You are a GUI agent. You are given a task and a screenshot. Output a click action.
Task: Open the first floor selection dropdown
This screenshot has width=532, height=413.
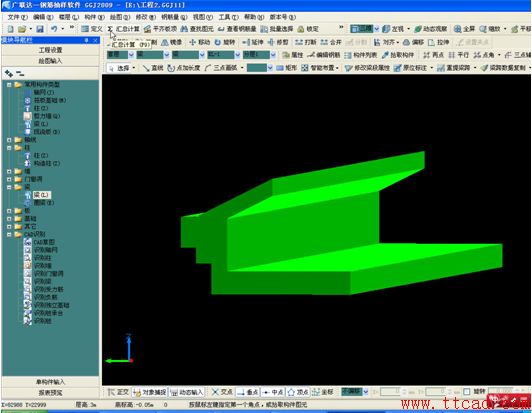[x=131, y=55]
